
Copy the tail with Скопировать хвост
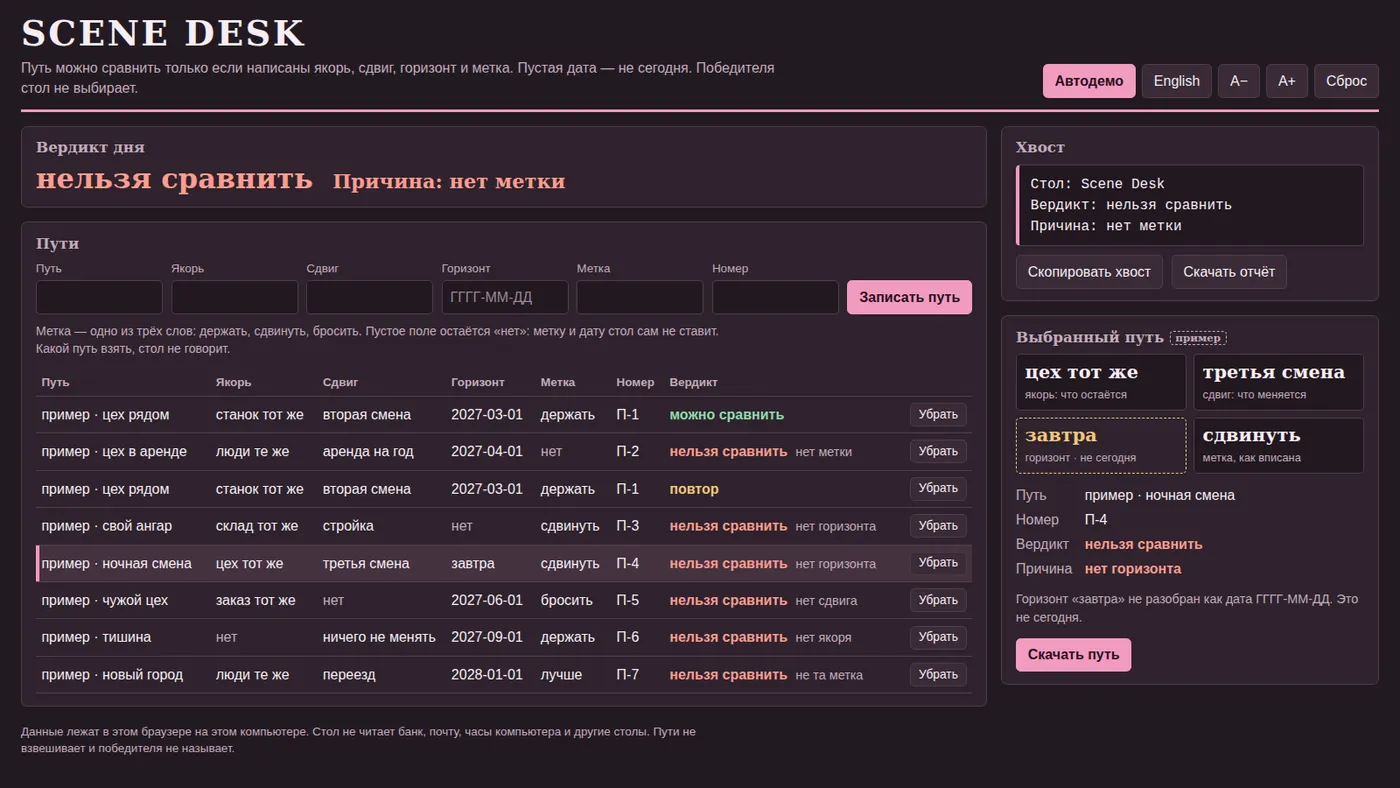[x=1089, y=272]
